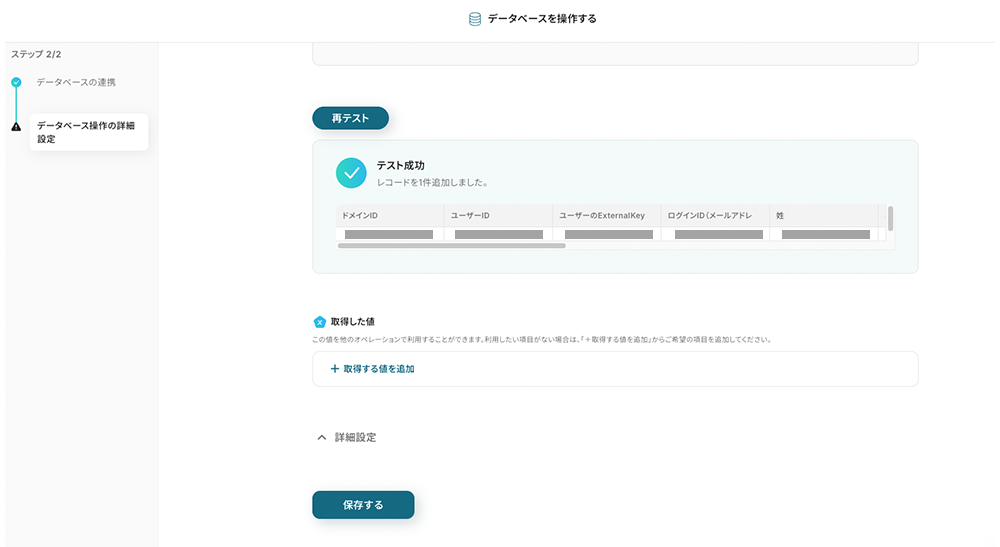This screenshot has height=547, width=1000.
Task: Click the warning triangle icon in sidebar
Action: [x=16, y=127]
